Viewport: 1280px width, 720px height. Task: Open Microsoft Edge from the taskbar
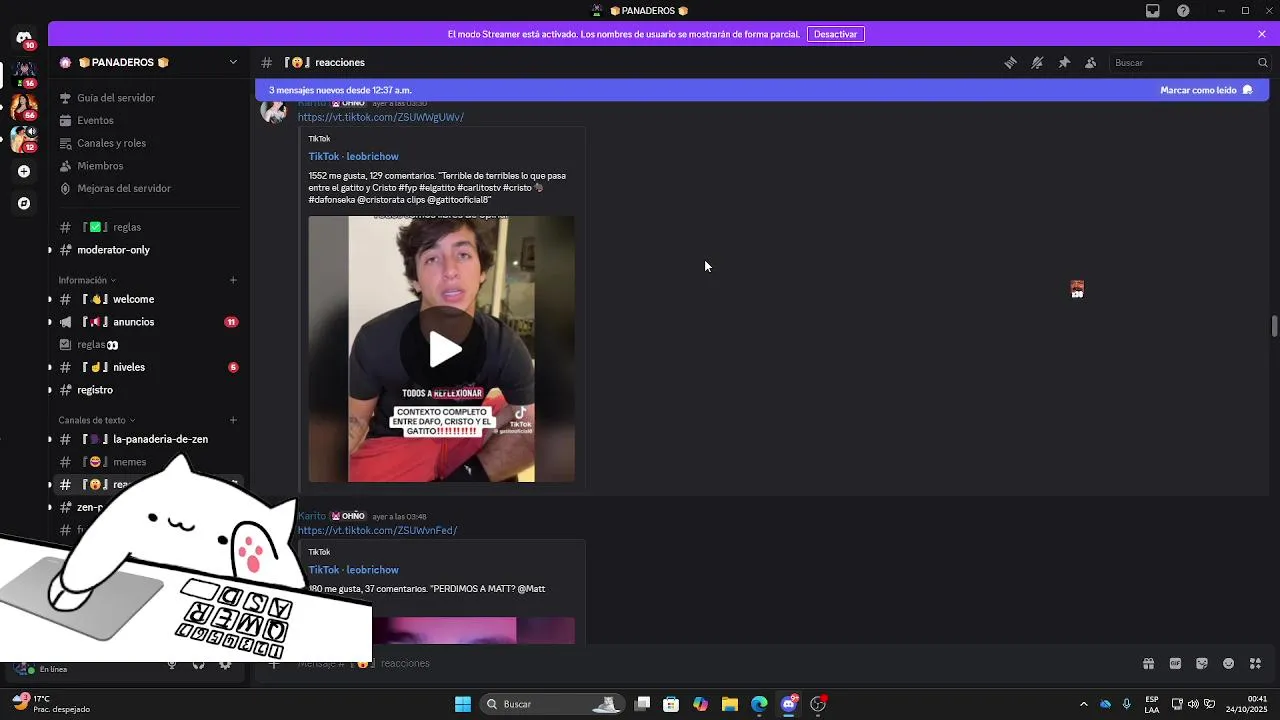click(759, 704)
